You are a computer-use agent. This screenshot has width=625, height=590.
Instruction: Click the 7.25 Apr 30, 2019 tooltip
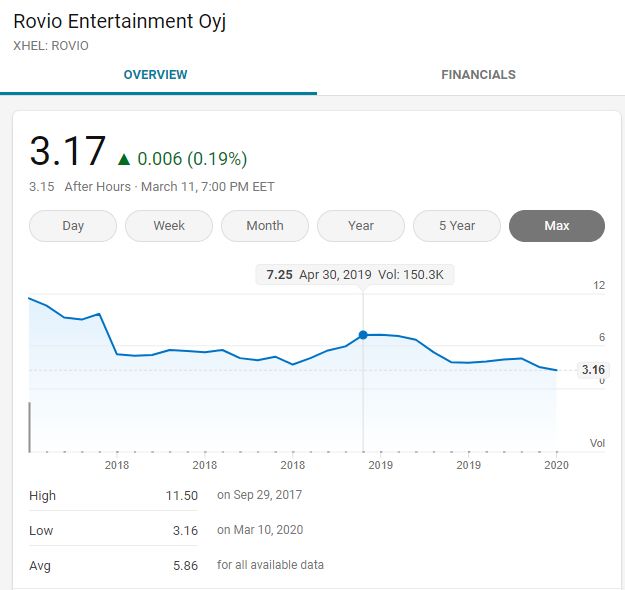[x=355, y=275]
